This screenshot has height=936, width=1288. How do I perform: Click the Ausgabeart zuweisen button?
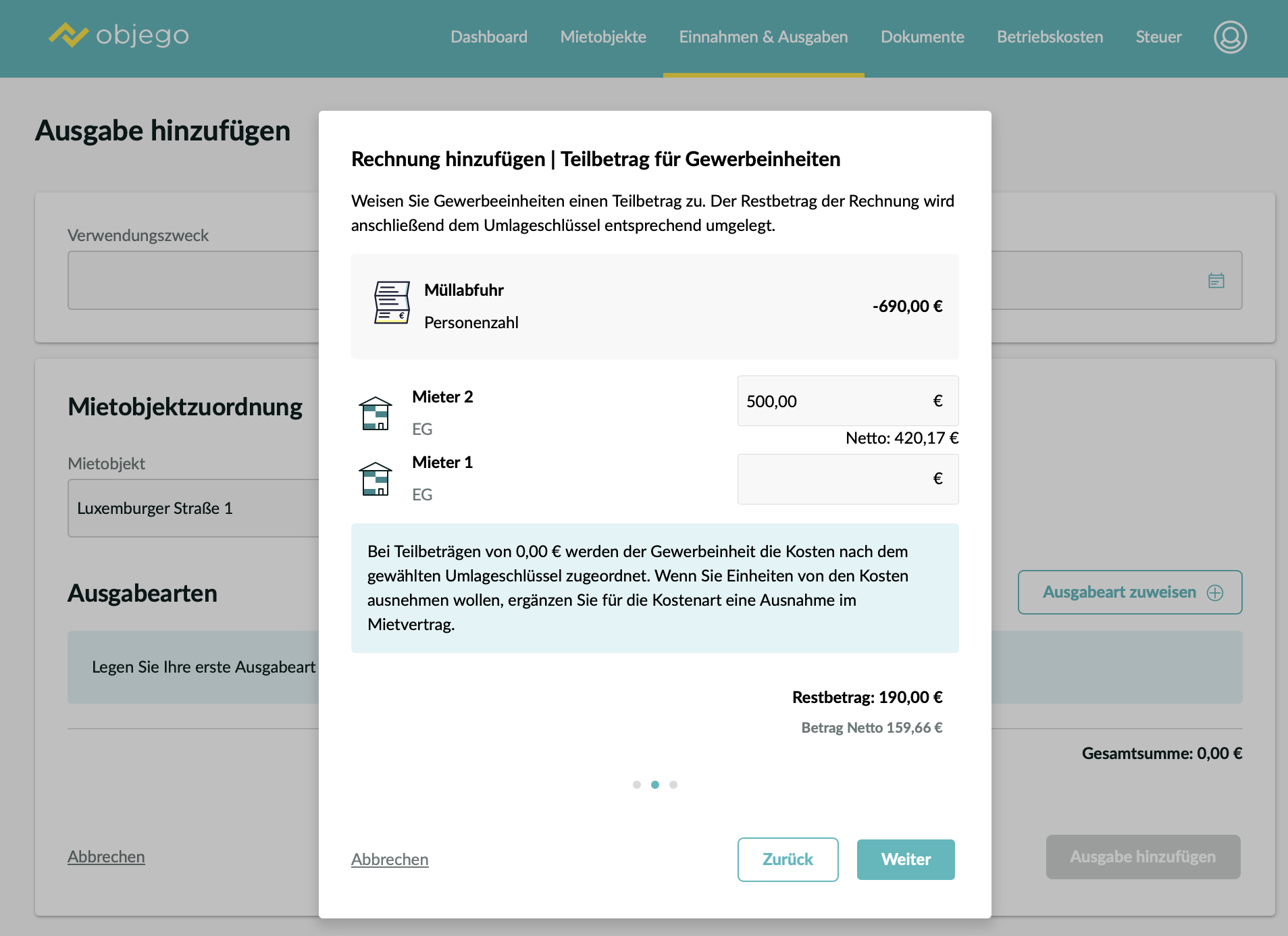(1130, 592)
